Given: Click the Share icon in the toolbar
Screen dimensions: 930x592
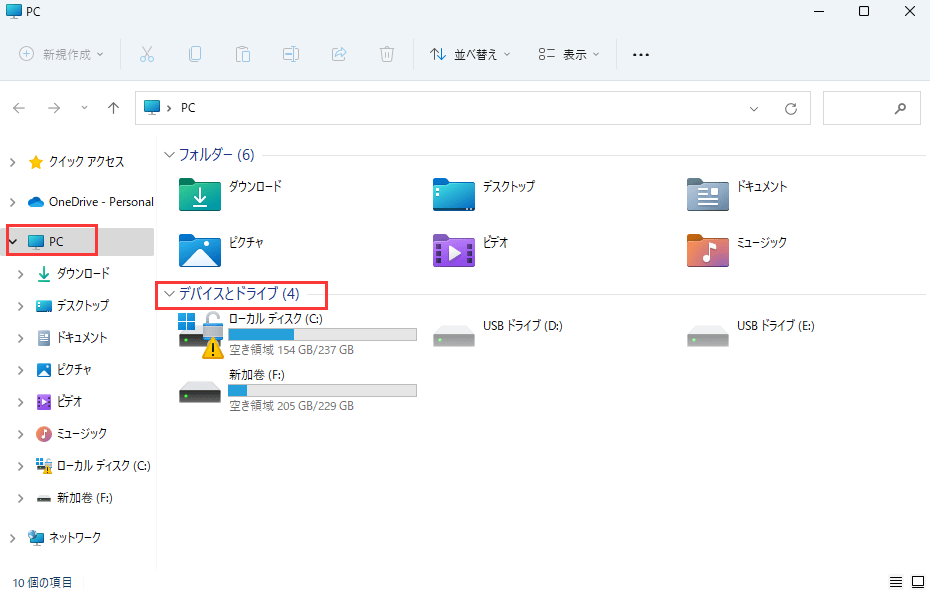Looking at the screenshot, I should [x=339, y=54].
